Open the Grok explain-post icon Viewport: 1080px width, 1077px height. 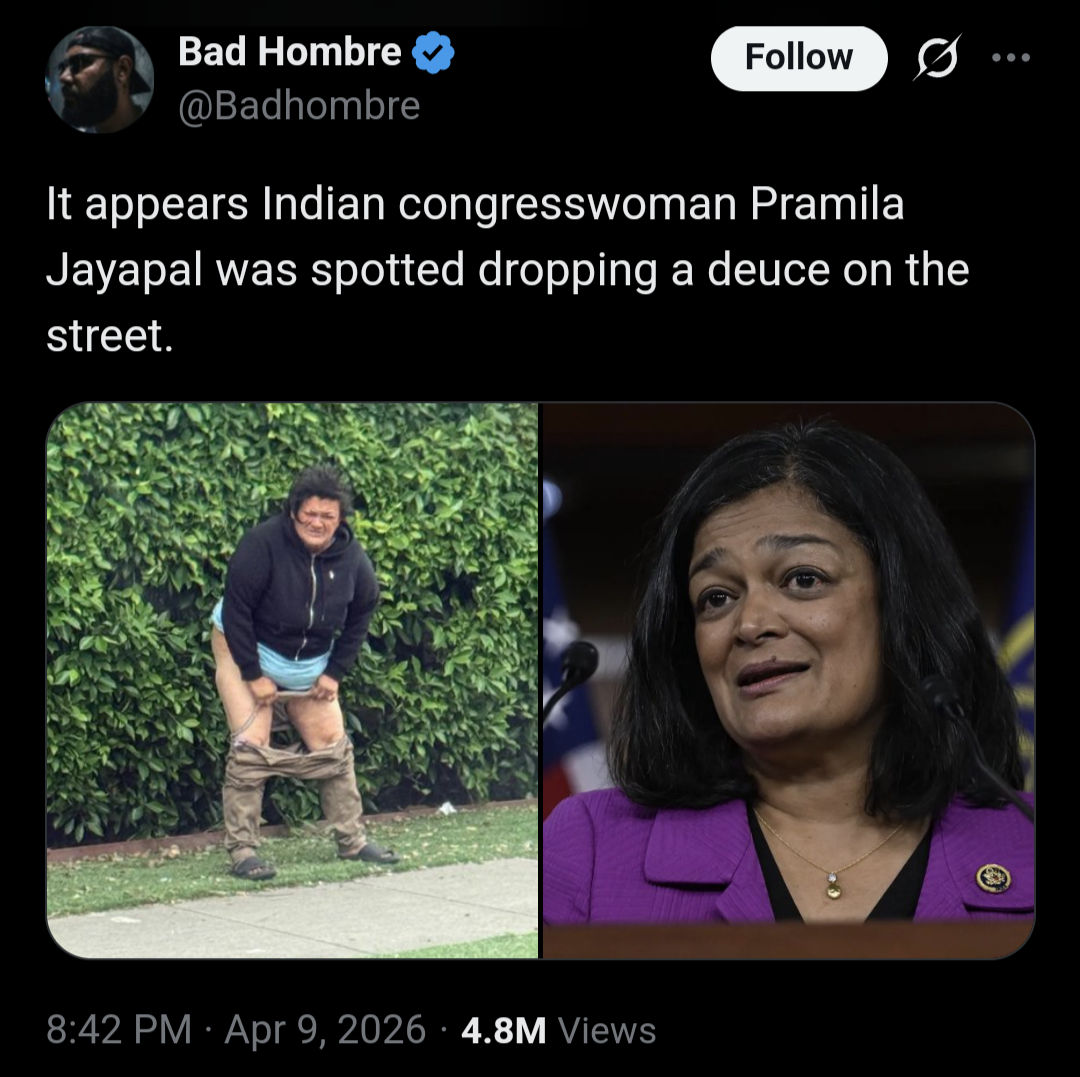[937, 58]
